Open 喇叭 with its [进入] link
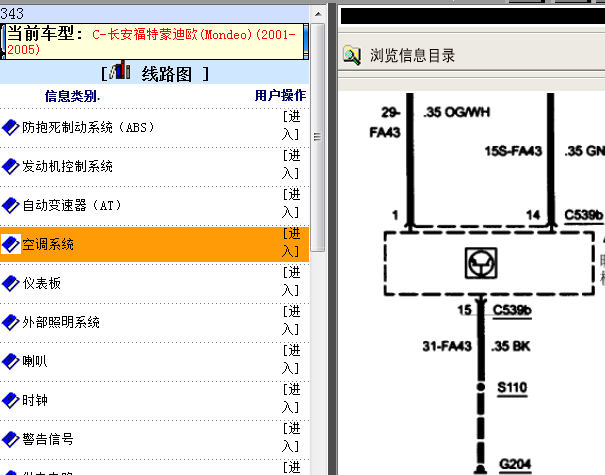Screen dimensions: 605x475 [x=291, y=359]
